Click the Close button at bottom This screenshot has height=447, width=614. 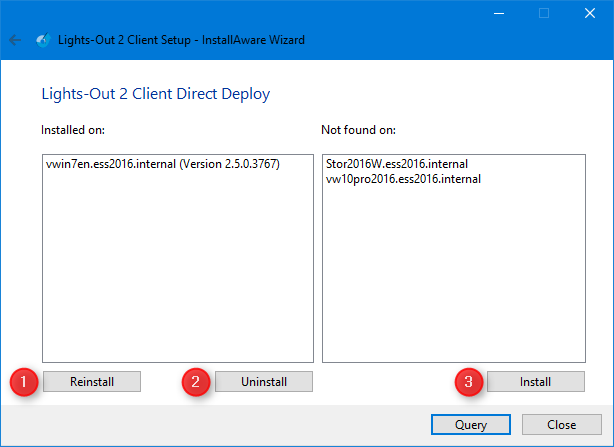562,425
